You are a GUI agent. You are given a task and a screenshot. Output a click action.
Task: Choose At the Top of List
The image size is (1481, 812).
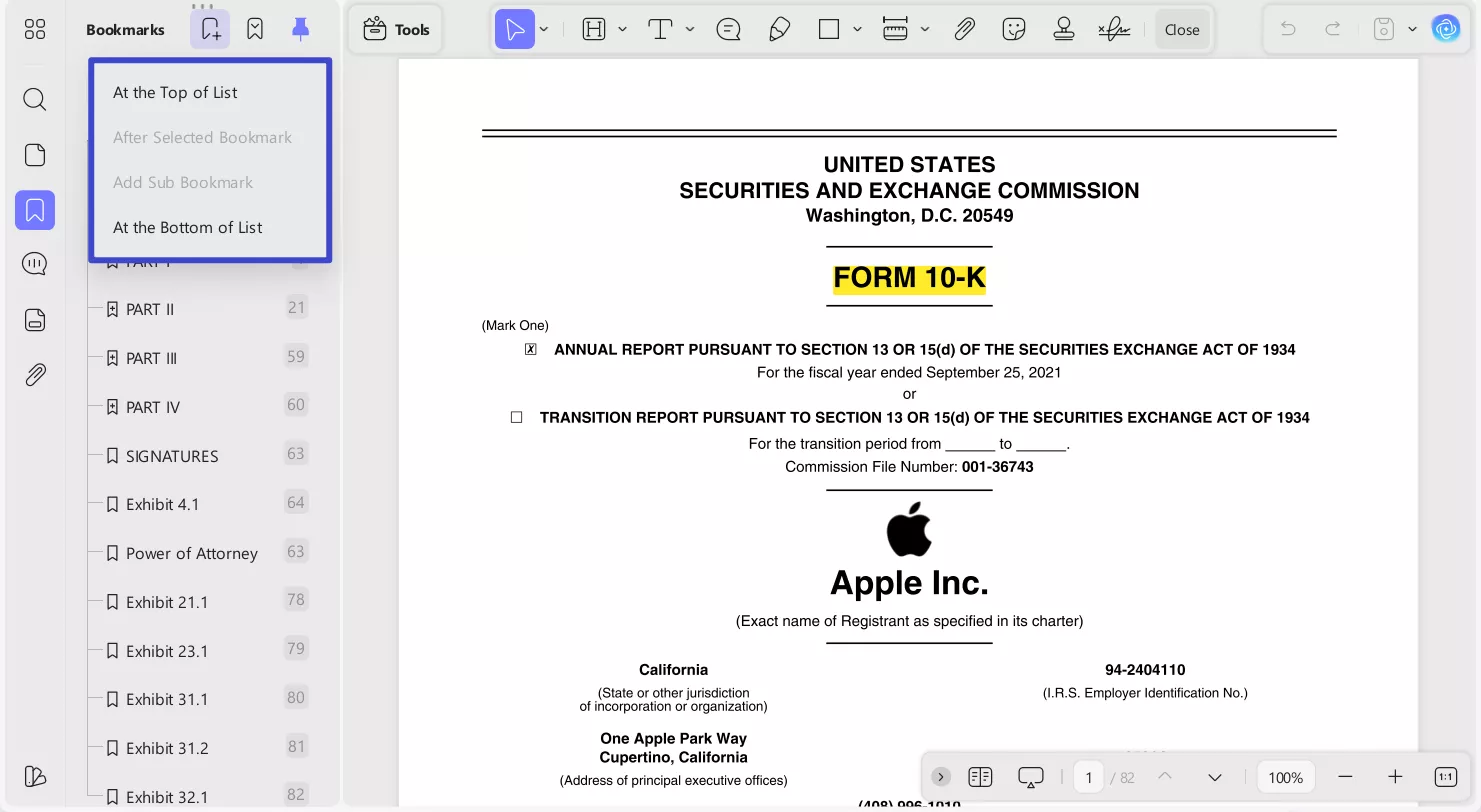(x=175, y=91)
